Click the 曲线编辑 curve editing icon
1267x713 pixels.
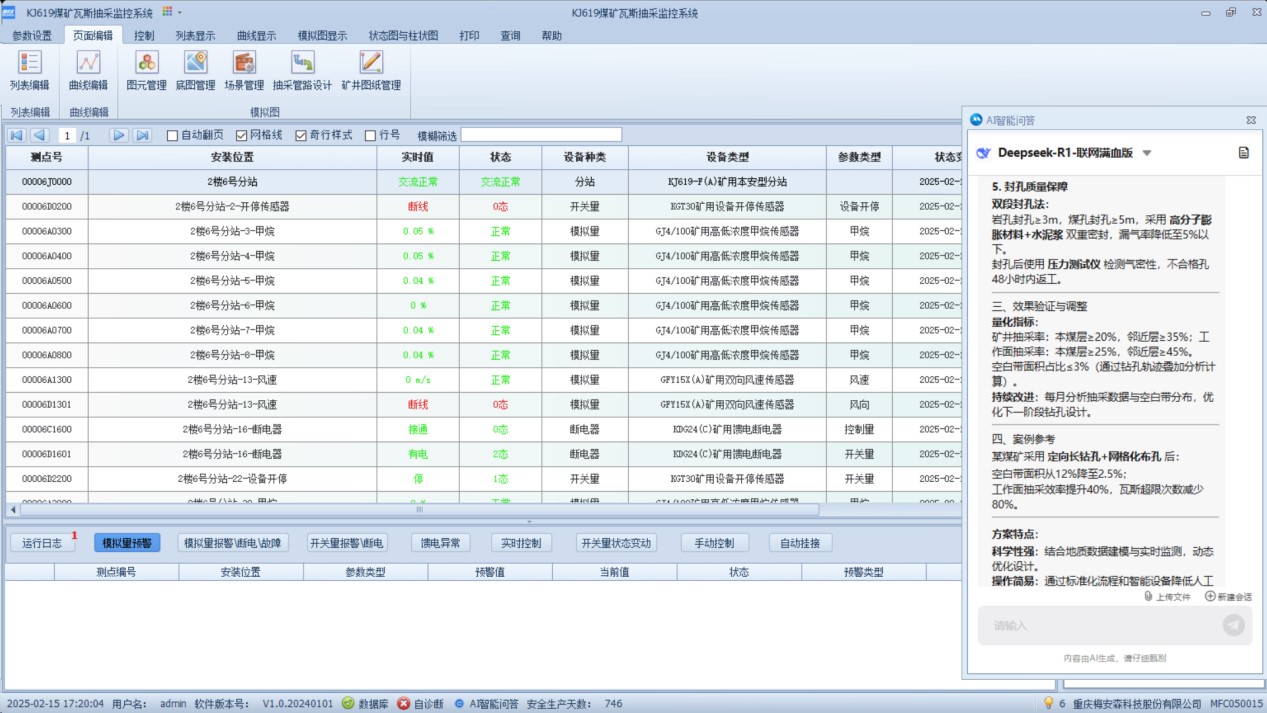pos(88,70)
